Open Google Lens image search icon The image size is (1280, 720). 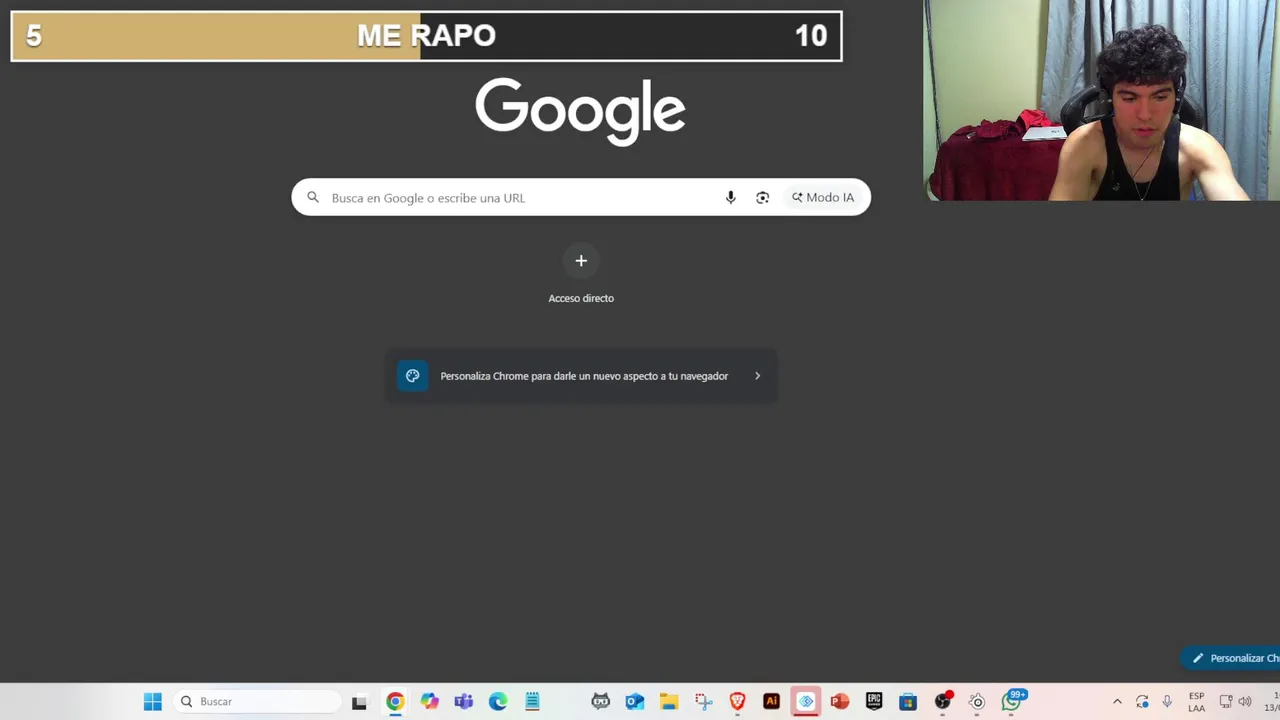tap(763, 198)
